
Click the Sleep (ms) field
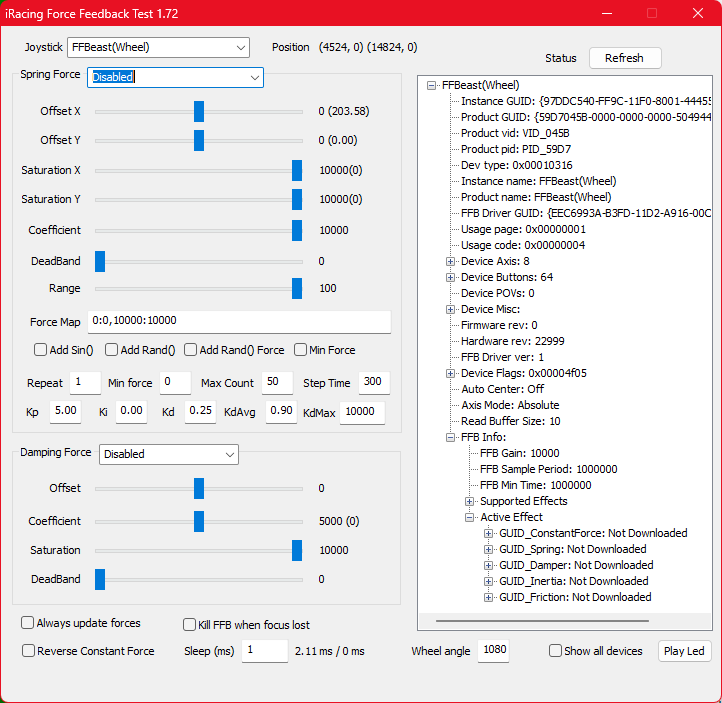pyautogui.click(x=265, y=651)
